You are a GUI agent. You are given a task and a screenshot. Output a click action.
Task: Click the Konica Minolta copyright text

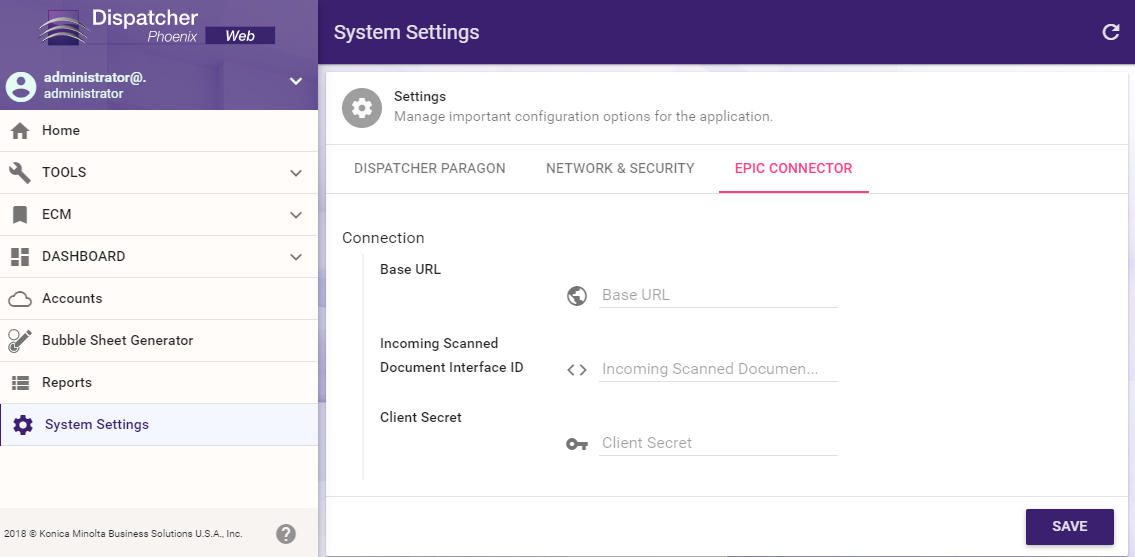click(x=123, y=534)
